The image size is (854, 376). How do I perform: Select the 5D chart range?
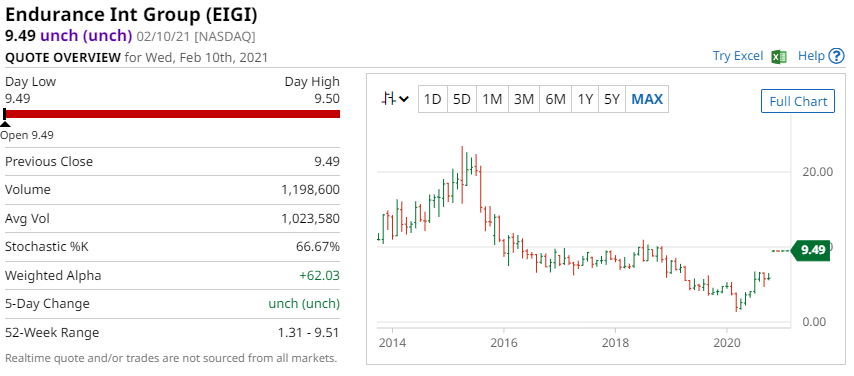click(x=462, y=99)
